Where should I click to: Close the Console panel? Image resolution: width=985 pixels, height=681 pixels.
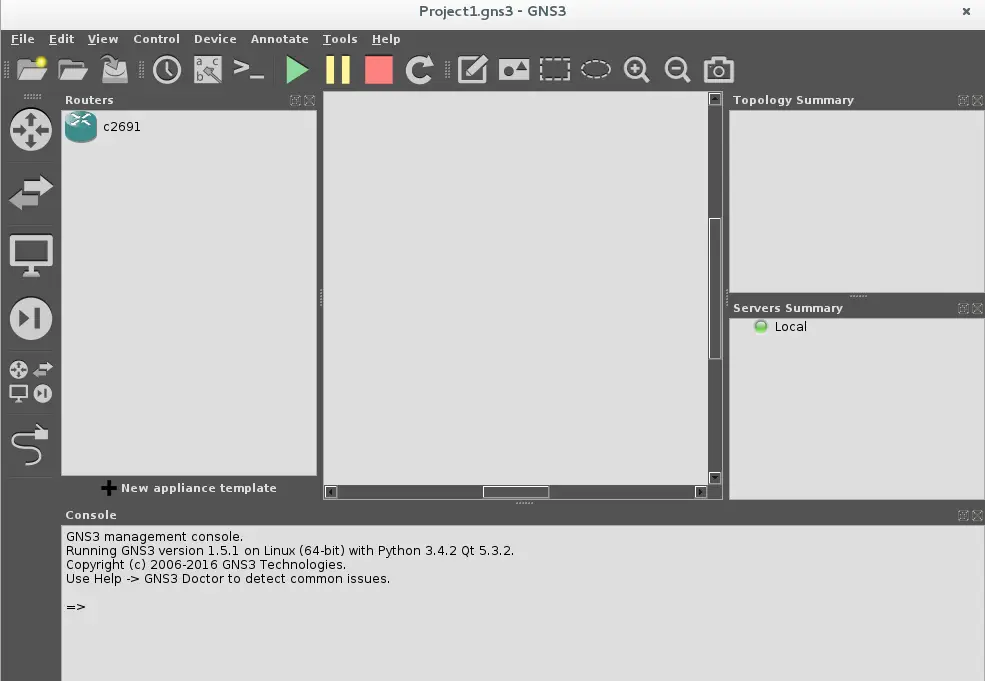click(x=977, y=516)
